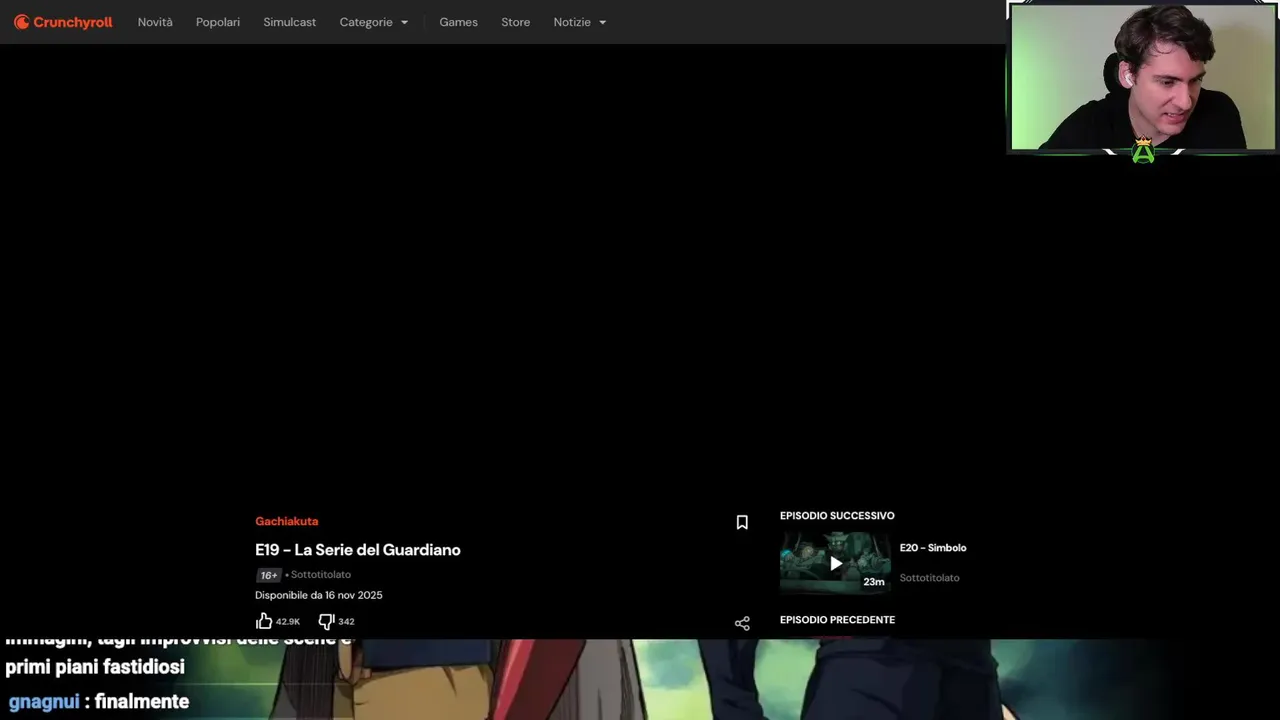Viewport: 1280px width, 720px height.
Task: Like the episode with thumbs up
Action: [264, 621]
